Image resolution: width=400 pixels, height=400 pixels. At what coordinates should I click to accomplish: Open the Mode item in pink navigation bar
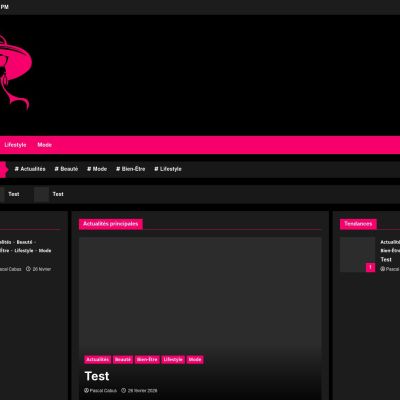[x=44, y=145]
